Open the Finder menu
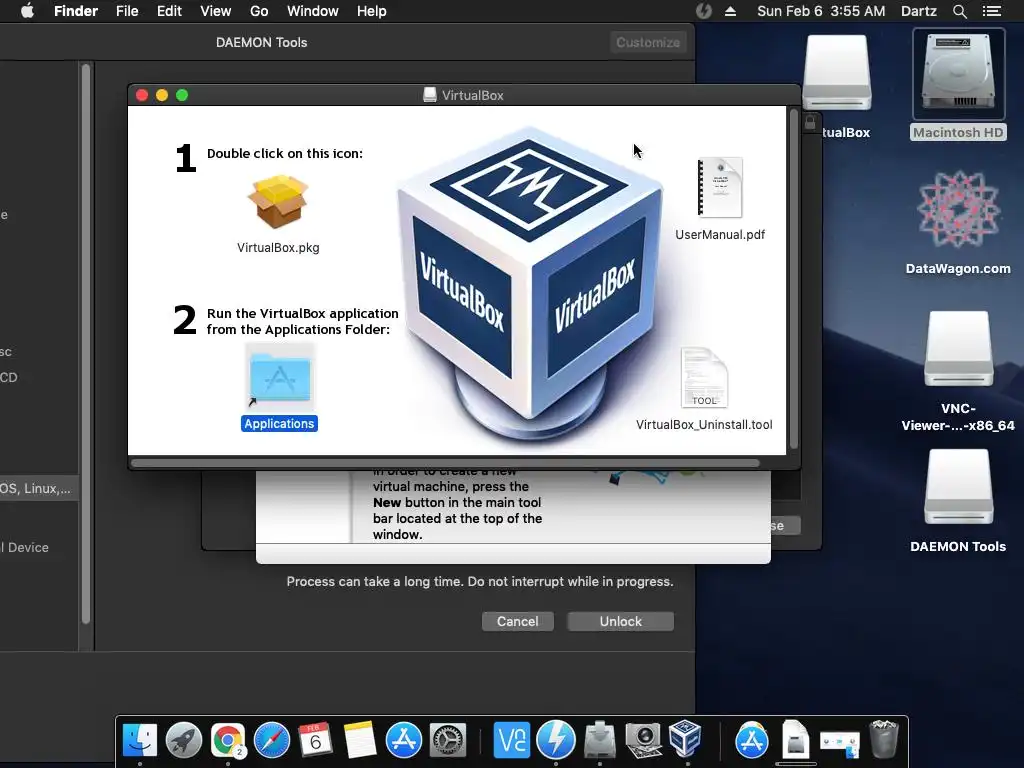 pyautogui.click(x=76, y=11)
